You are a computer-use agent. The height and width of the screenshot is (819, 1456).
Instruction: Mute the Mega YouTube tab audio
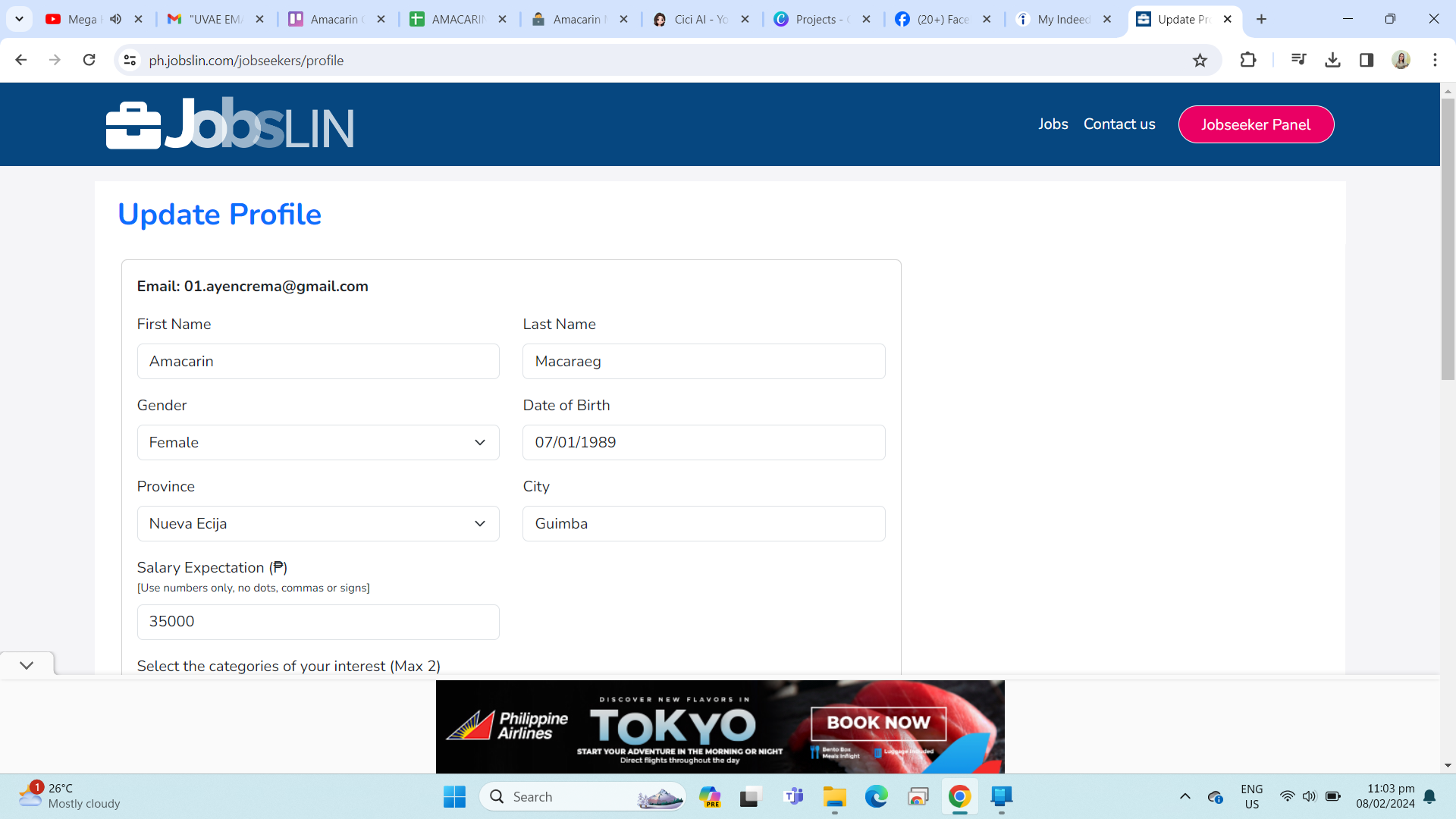(115, 19)
